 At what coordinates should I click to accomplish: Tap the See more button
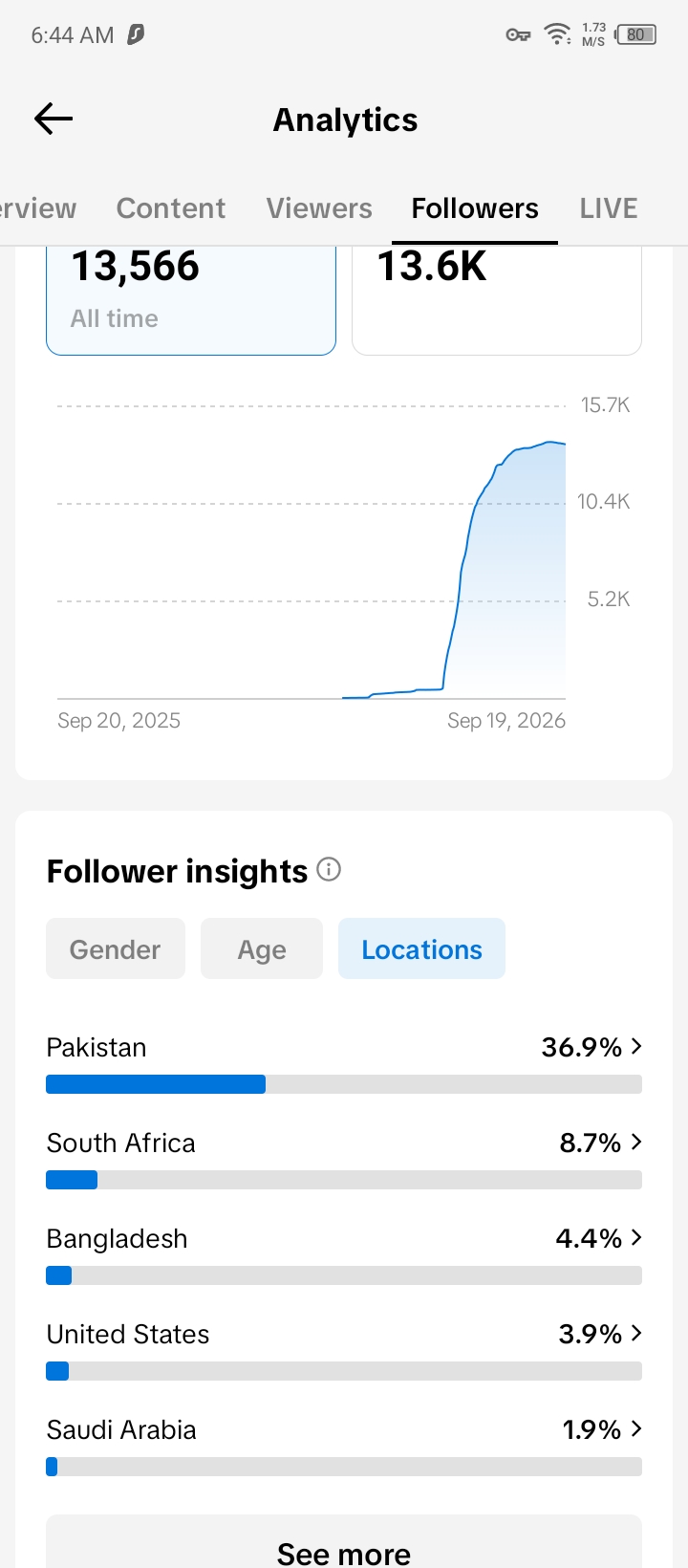[344, 1541]
